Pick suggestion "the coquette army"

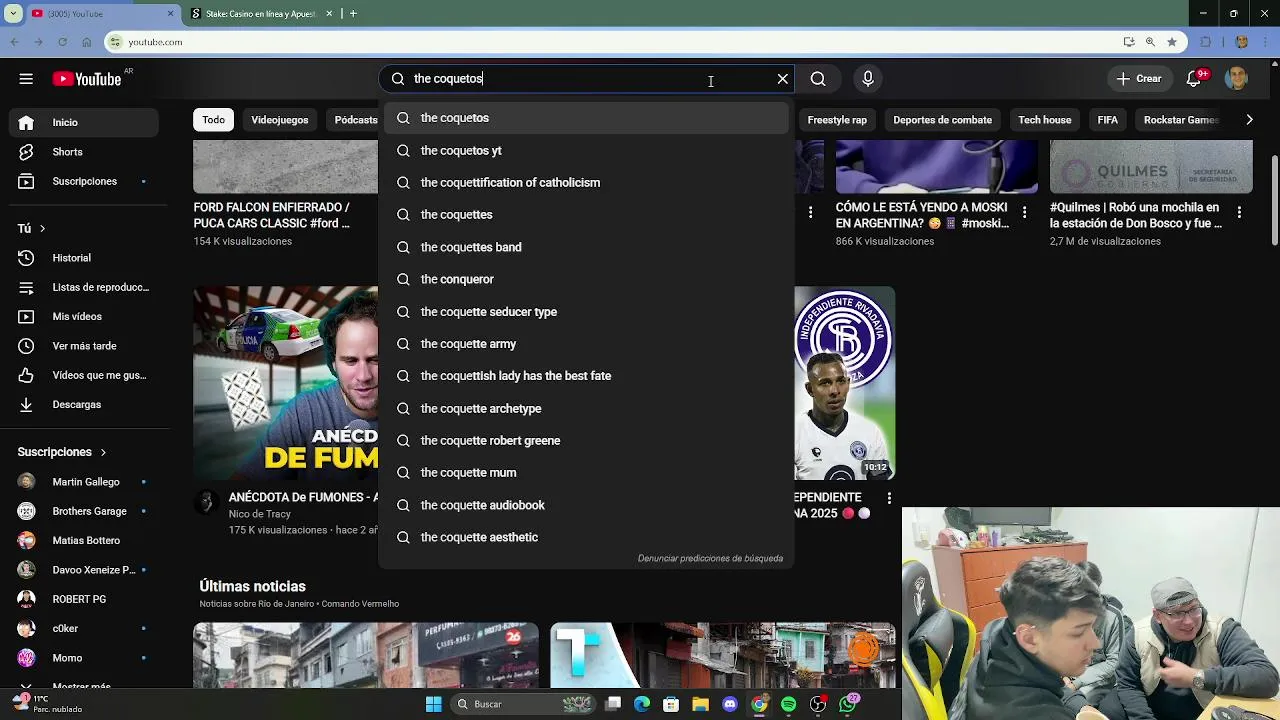pyautogui.click(x=586, y=343)
